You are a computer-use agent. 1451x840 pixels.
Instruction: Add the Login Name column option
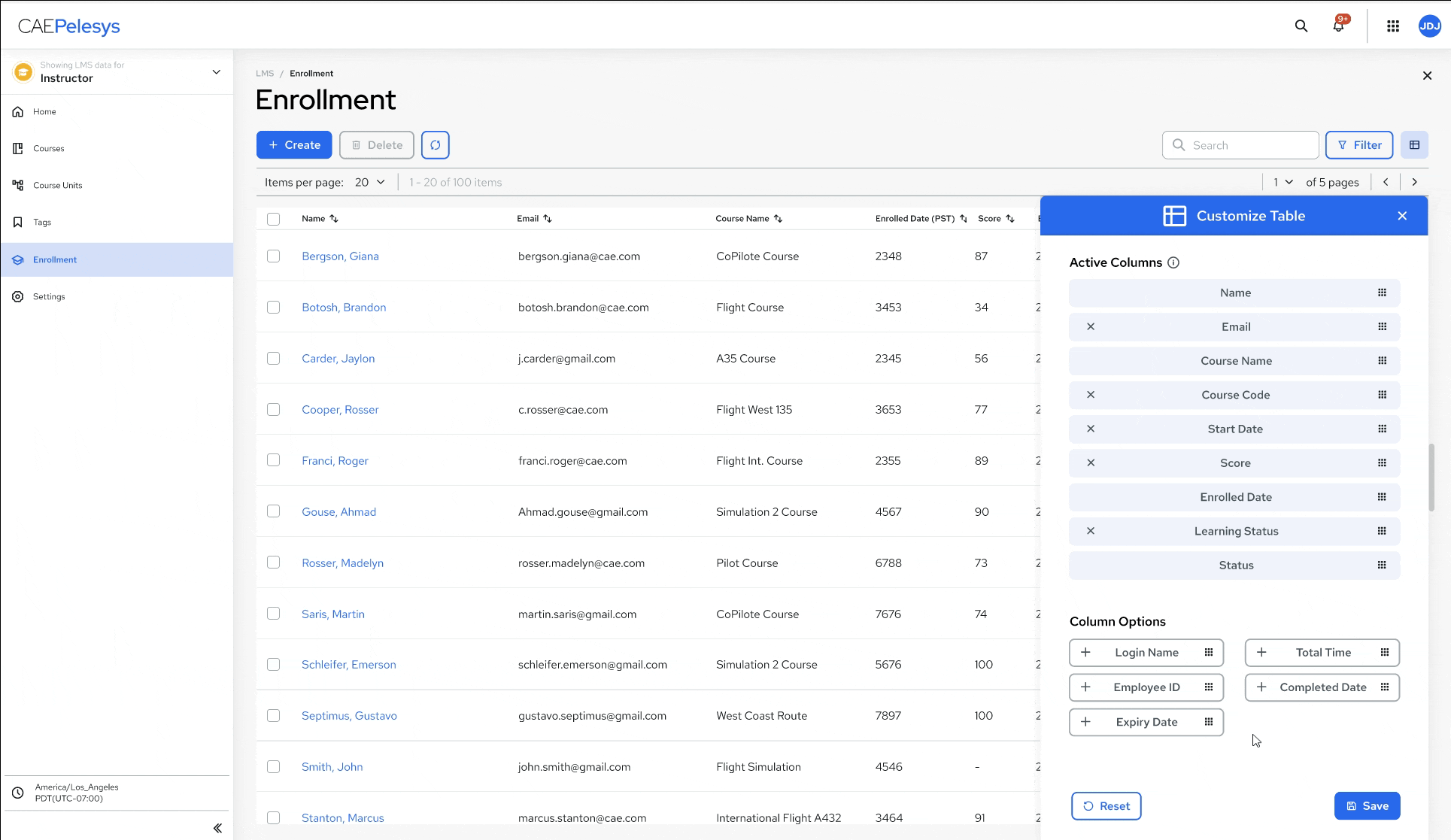pyautogui.click(x=1085, y=653)
